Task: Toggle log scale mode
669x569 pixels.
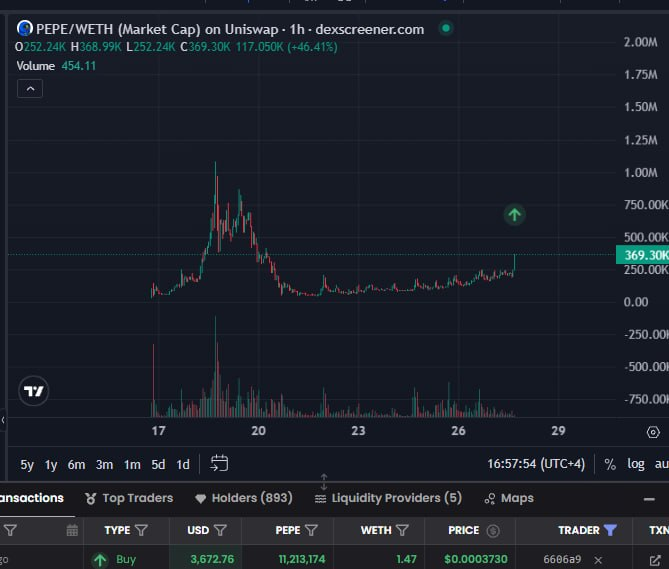Action: [x=636, y=464]
